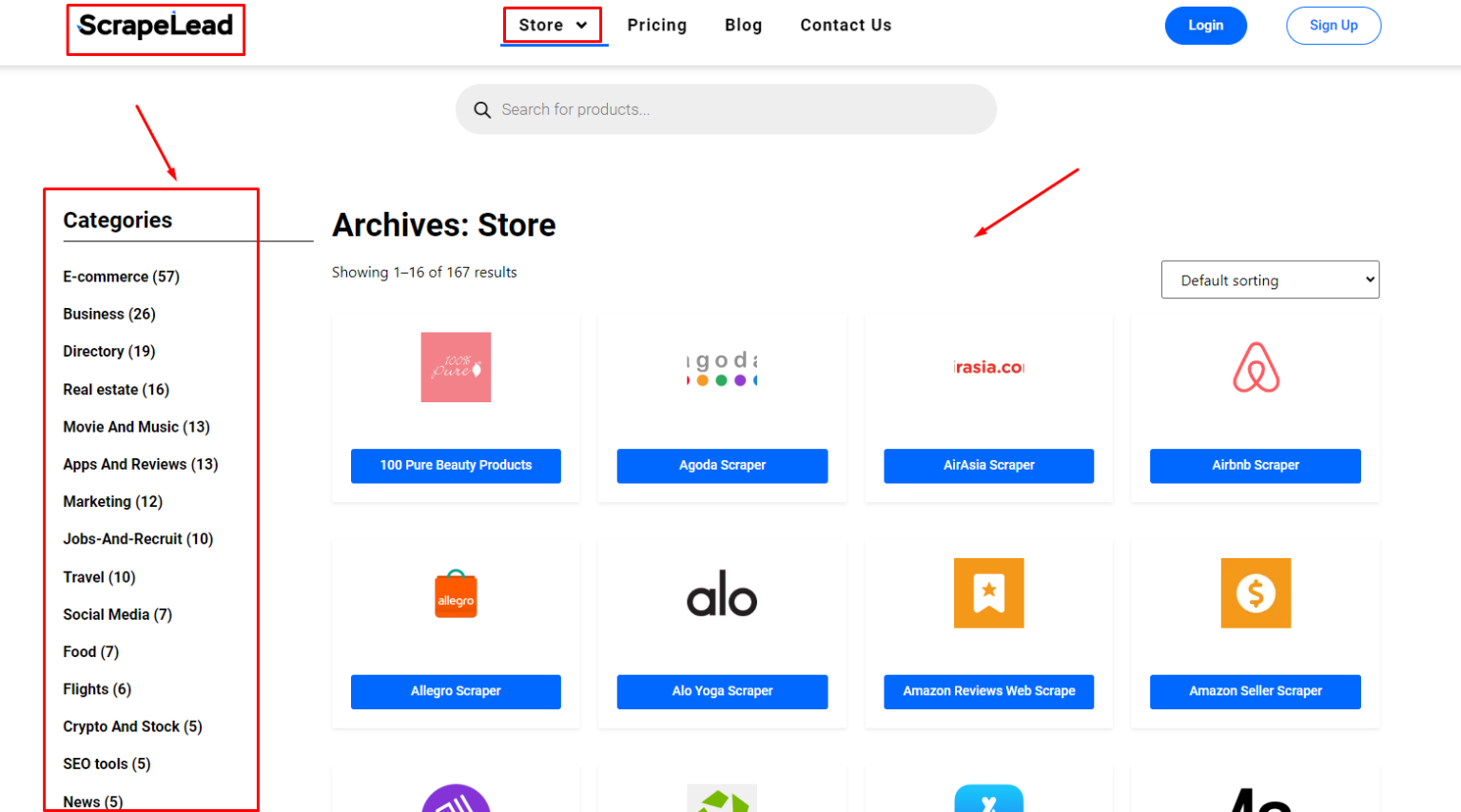The height and width of the screenshot is (812, 1461).
Task: Select the Travel category filter
Action: [98, 577]
